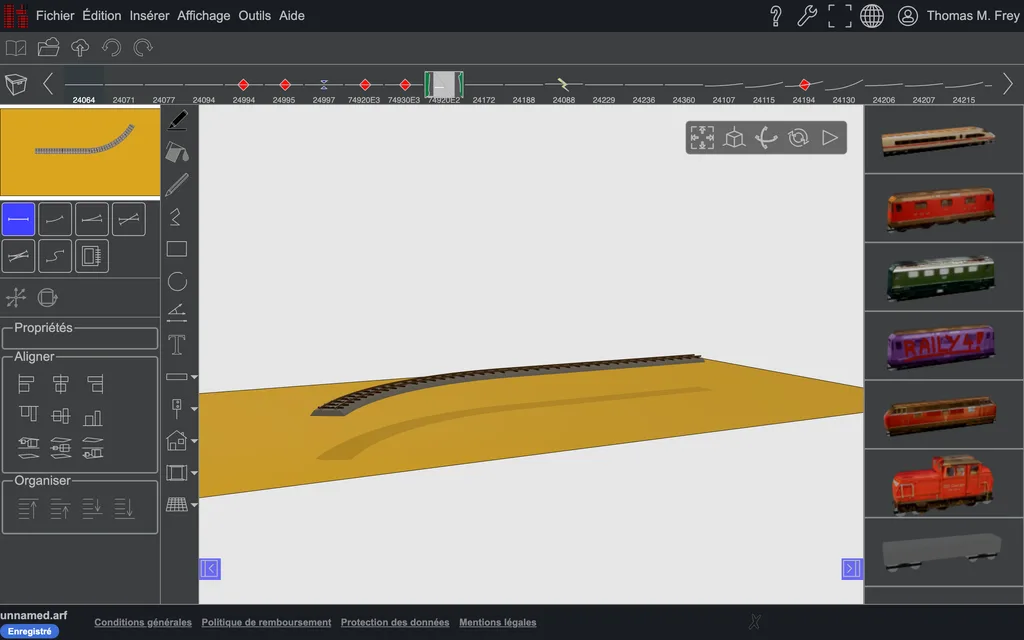
Task: Select the straight track type button
Action: click(18, 219)
